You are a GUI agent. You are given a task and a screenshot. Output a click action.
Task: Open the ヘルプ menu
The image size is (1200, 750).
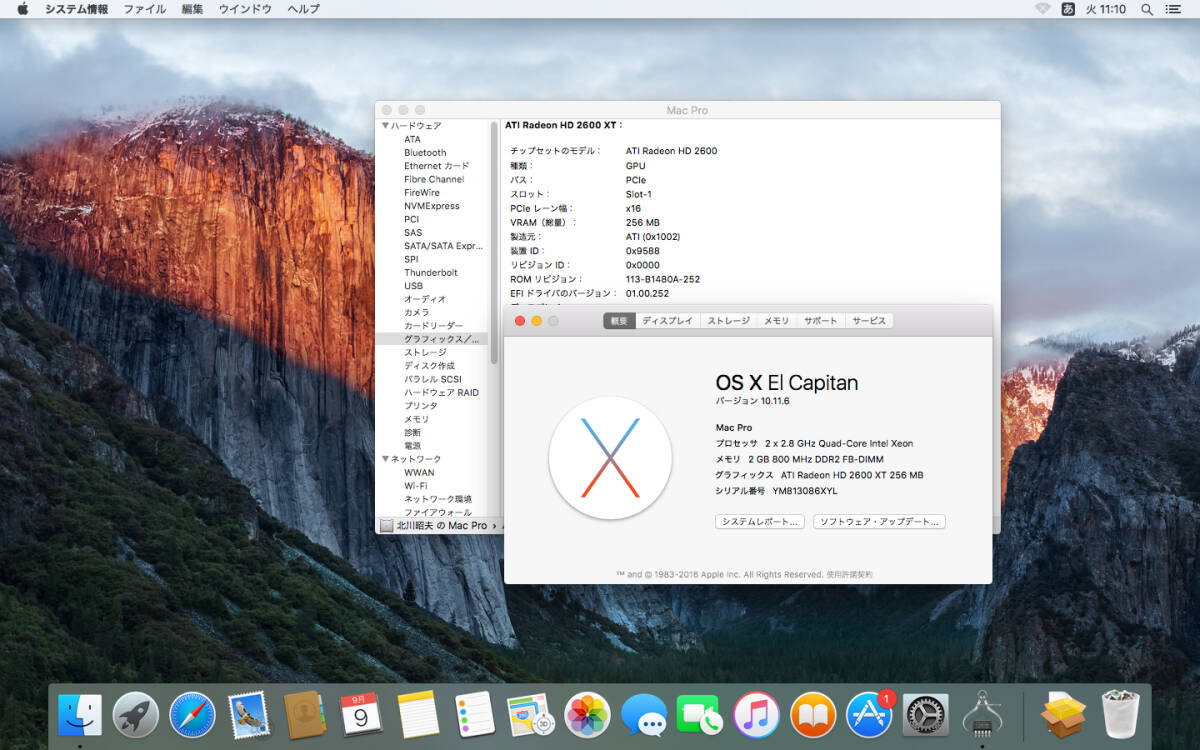pos(303,9)
